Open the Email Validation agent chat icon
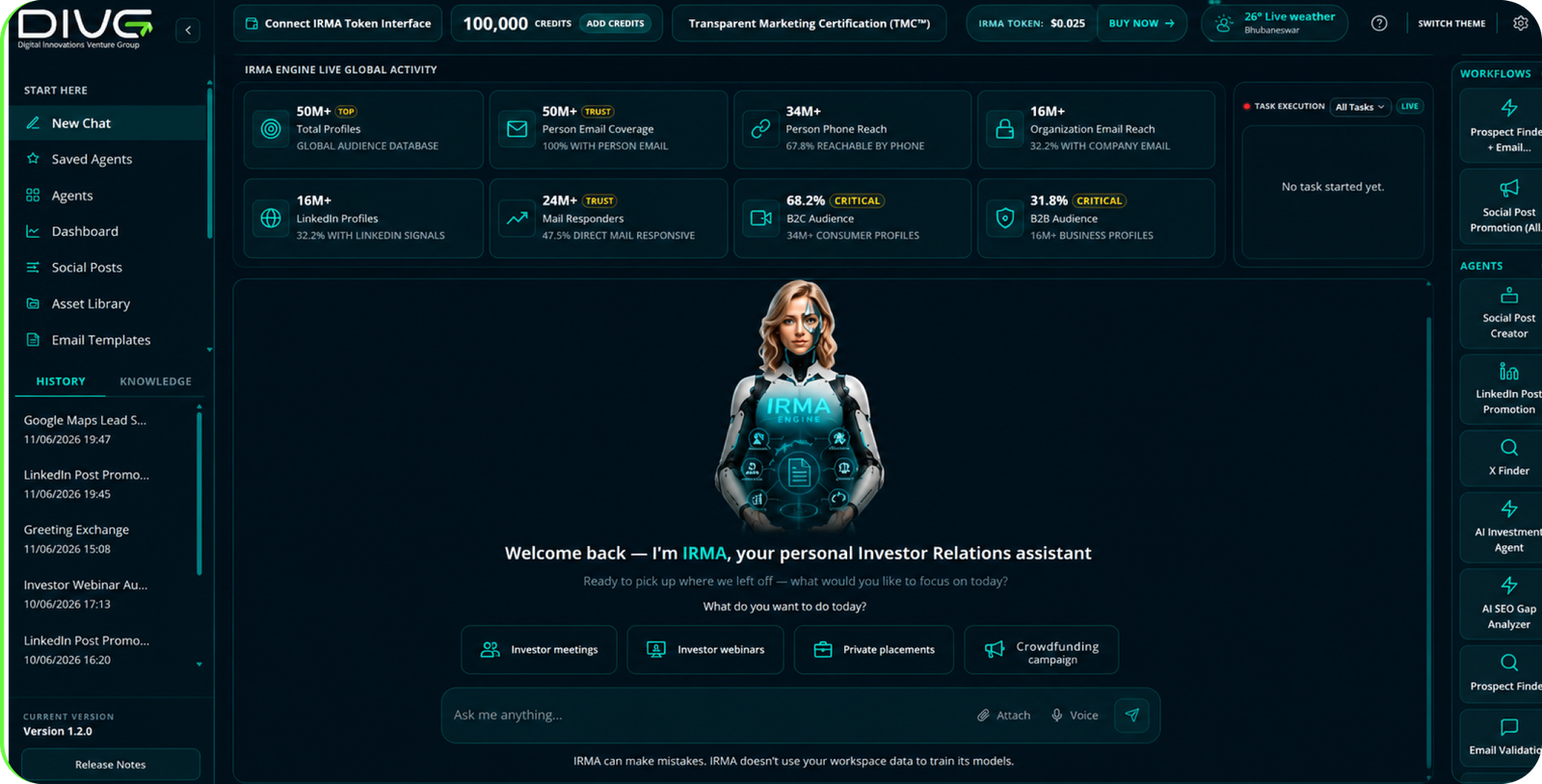This screenshot has height=784, width=1542. click(x=1509, y=727)
